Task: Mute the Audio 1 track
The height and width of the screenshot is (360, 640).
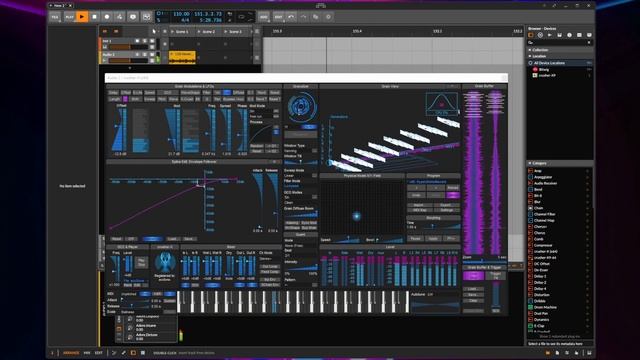Action: pyautogui.click(x=152, y=54)
